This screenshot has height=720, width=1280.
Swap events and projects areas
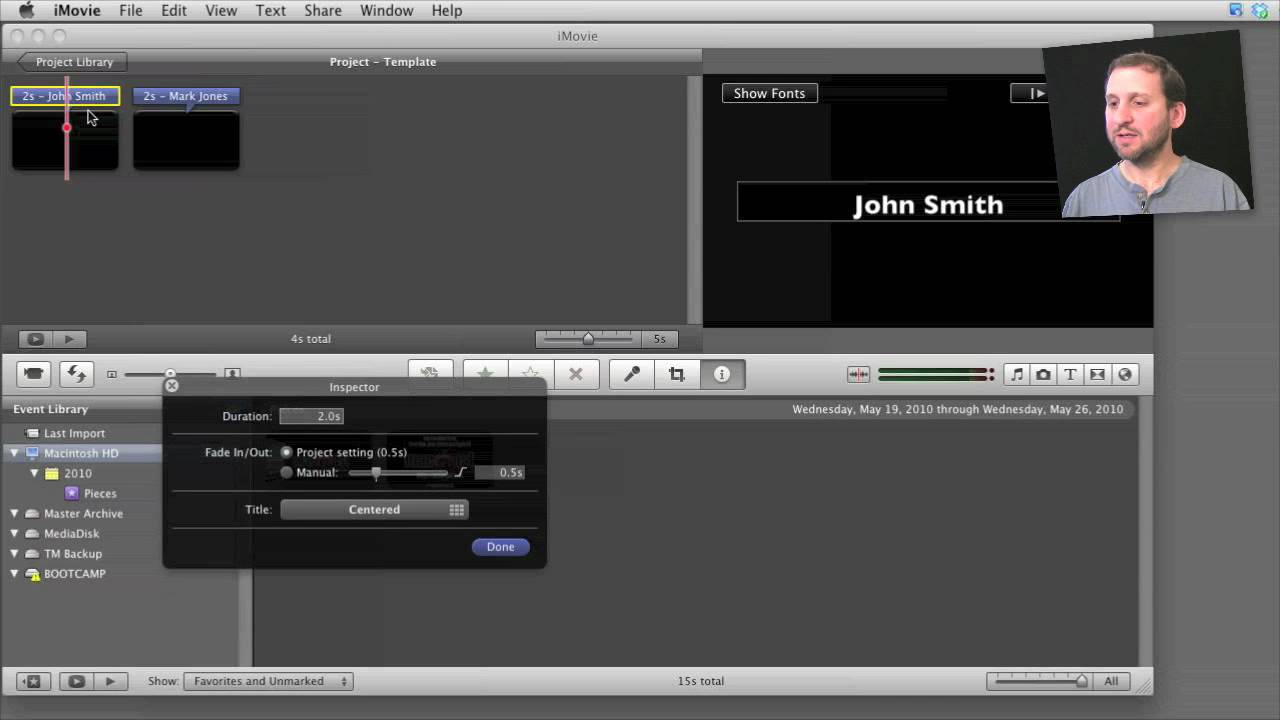76,374
